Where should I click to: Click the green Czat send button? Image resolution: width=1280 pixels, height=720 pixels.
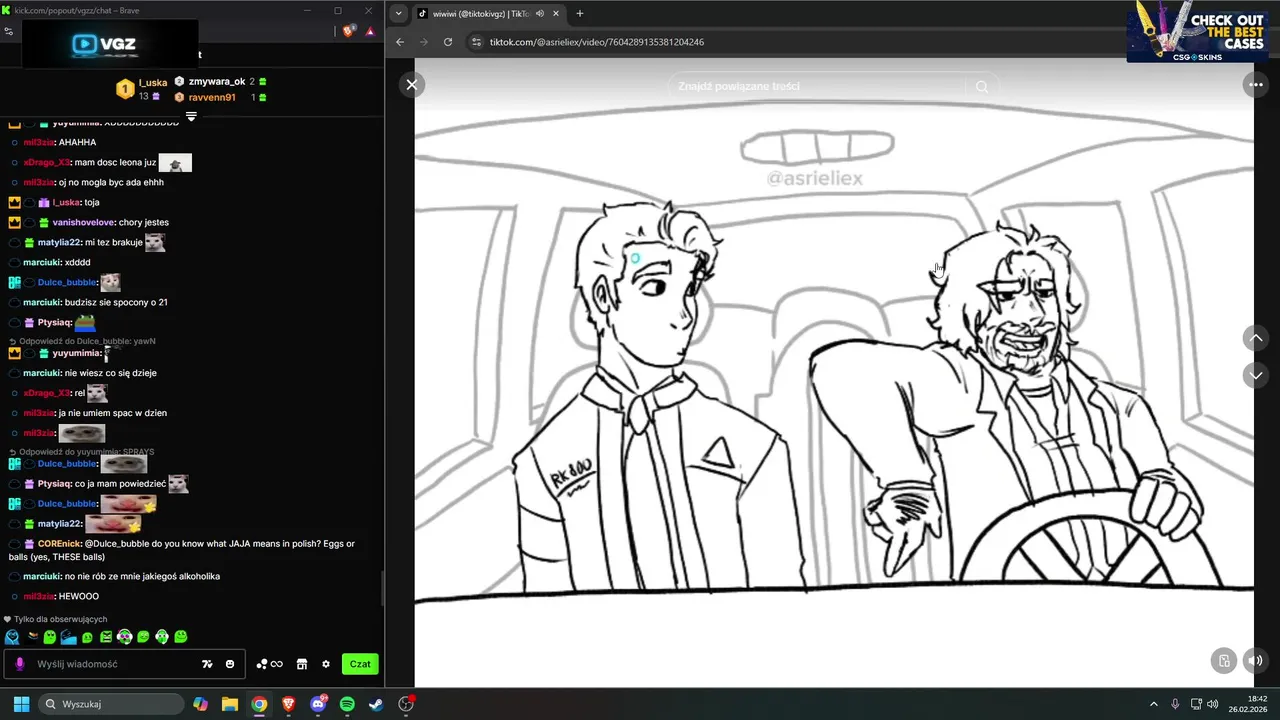(x=360, y=664)
